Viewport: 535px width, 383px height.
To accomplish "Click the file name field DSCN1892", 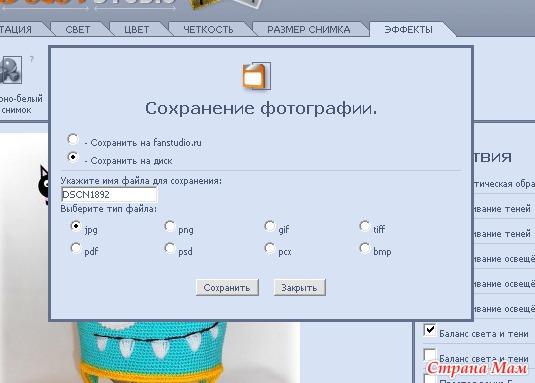I will point(109,194).
